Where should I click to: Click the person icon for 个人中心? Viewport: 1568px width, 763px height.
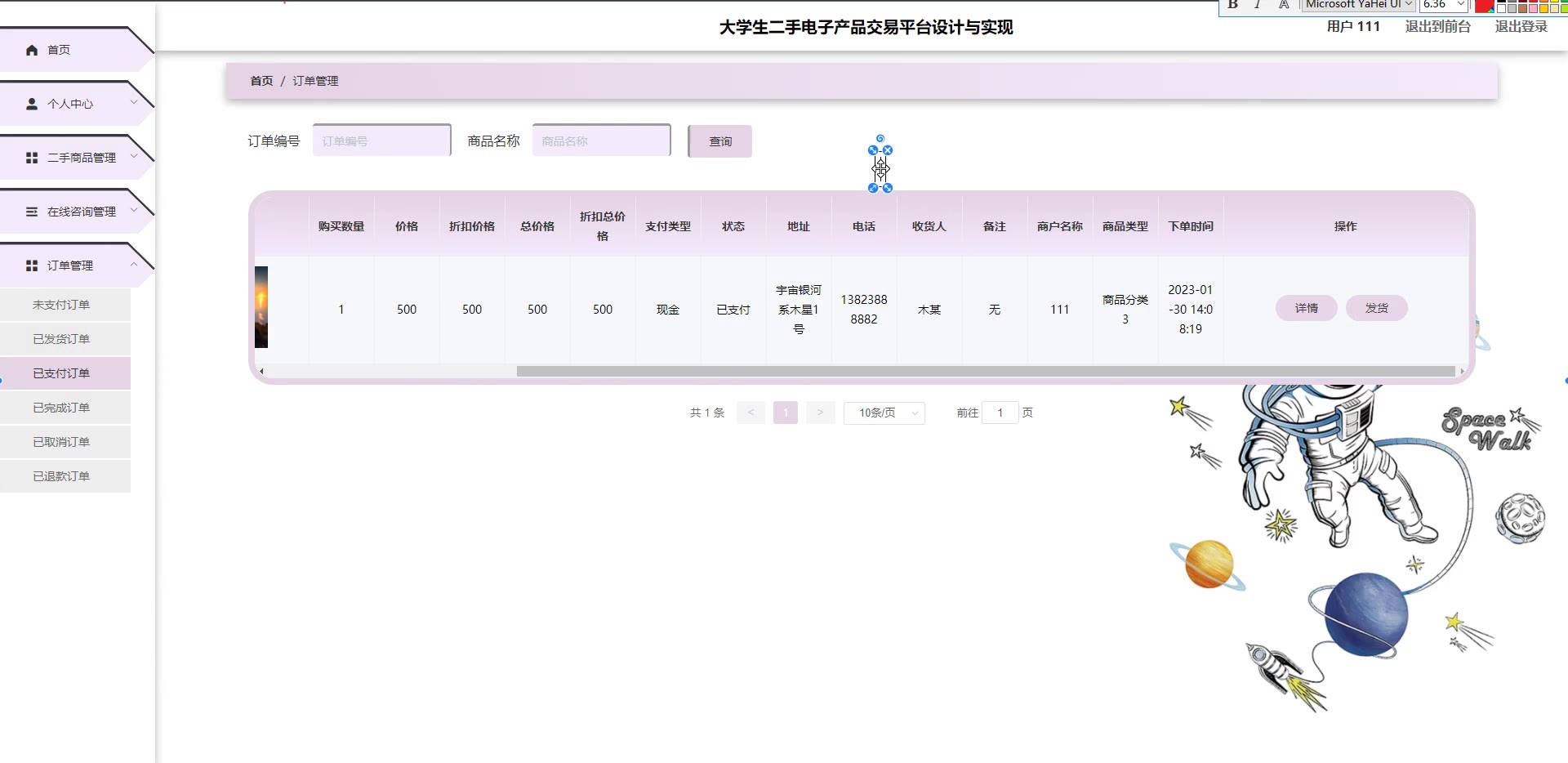point(32,104)
